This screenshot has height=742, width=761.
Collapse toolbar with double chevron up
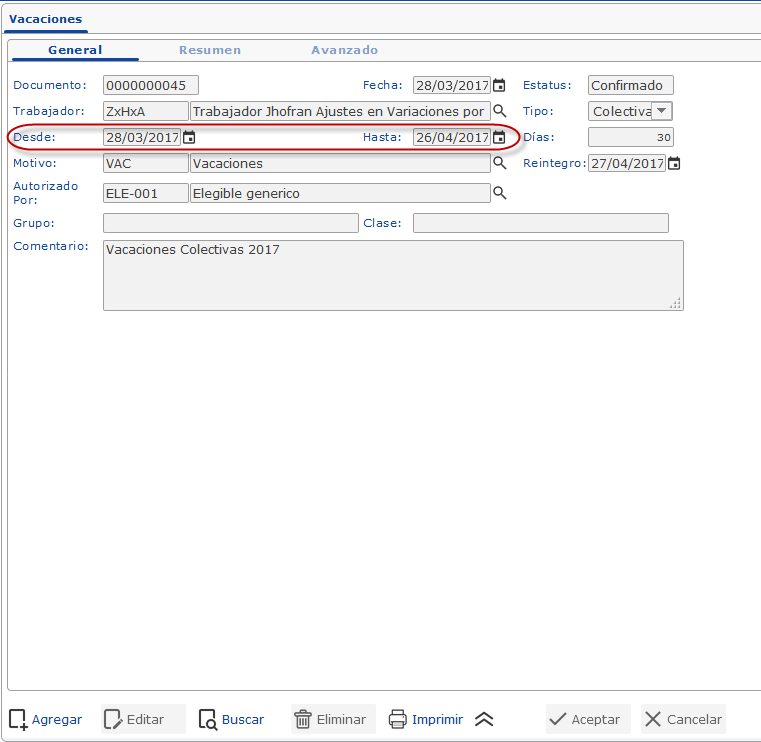484,719
